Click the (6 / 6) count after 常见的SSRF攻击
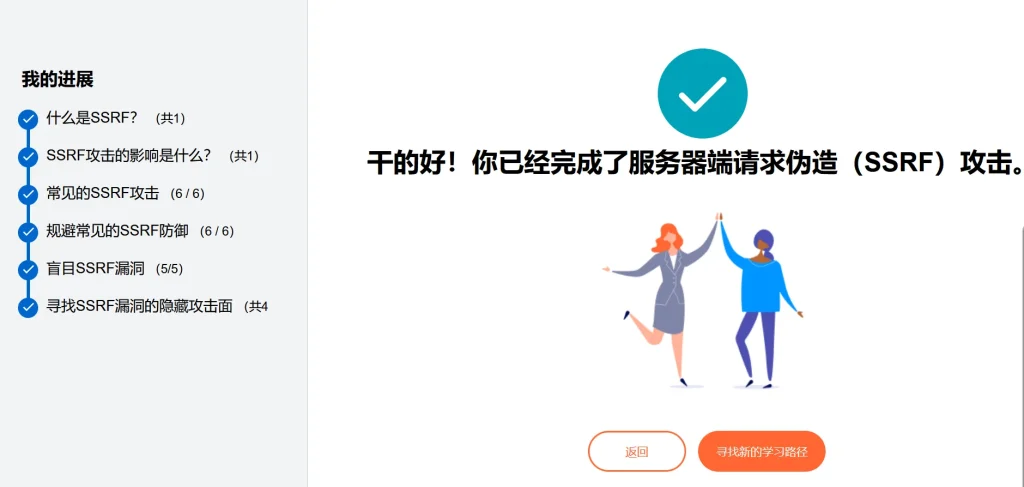The width and height of the screenshot is (1024, 487). point(187,194)
